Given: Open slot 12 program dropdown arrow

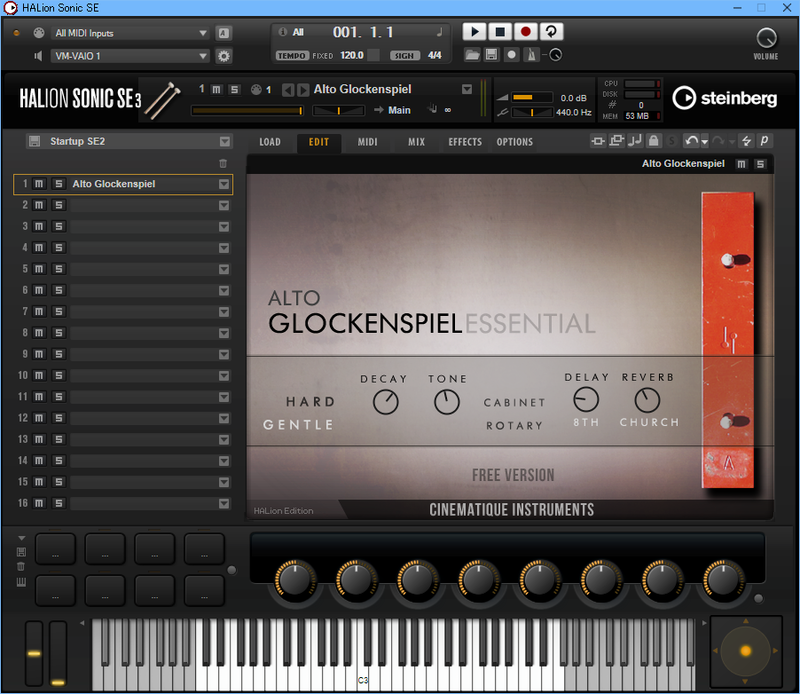Looking at the screenshot, I should tap(224, 418).
